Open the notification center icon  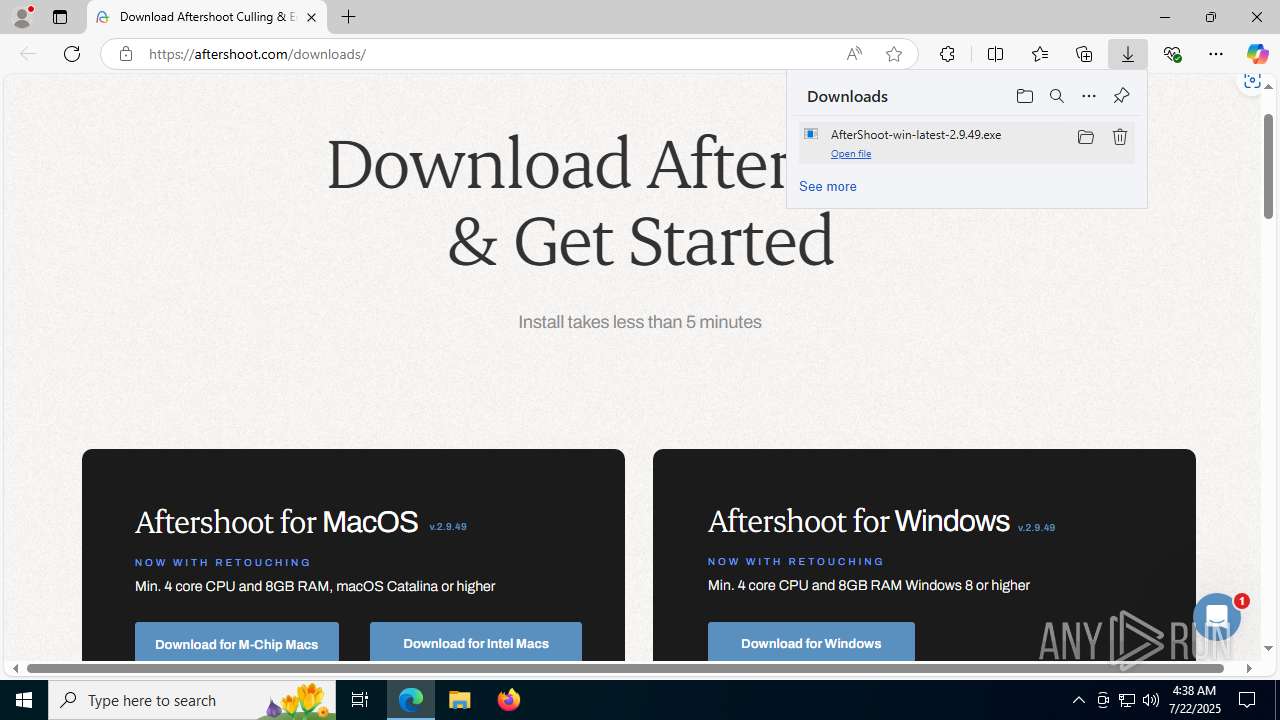tap(1247, 700)
